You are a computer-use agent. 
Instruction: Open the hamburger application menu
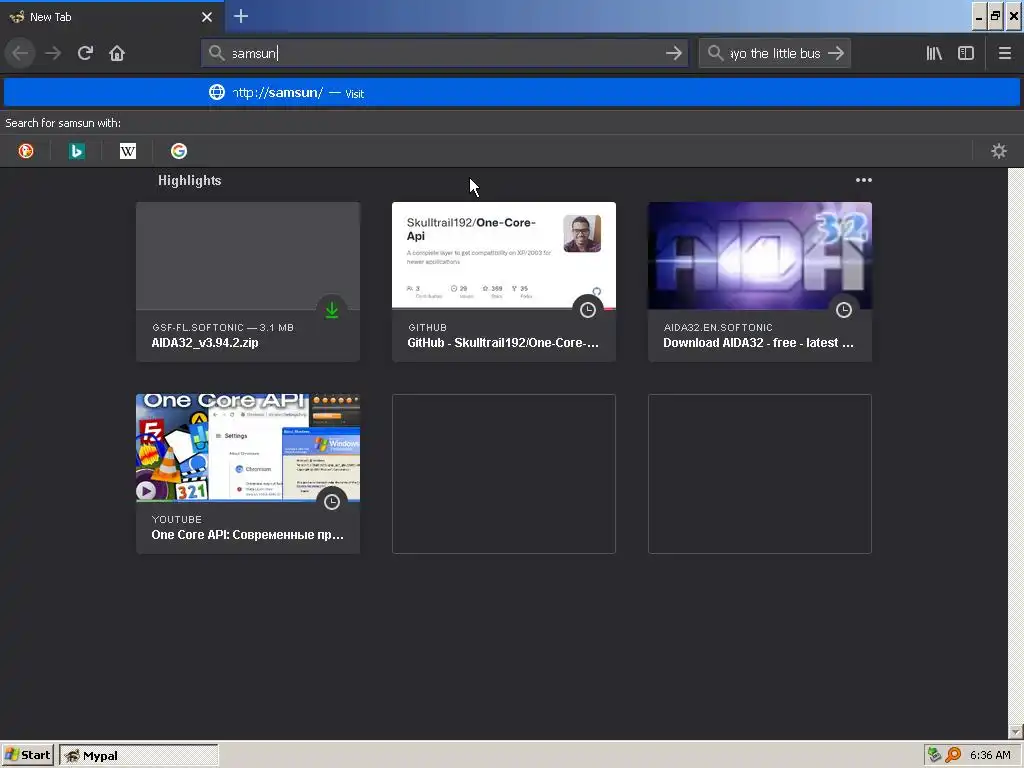coord(1004,53)
